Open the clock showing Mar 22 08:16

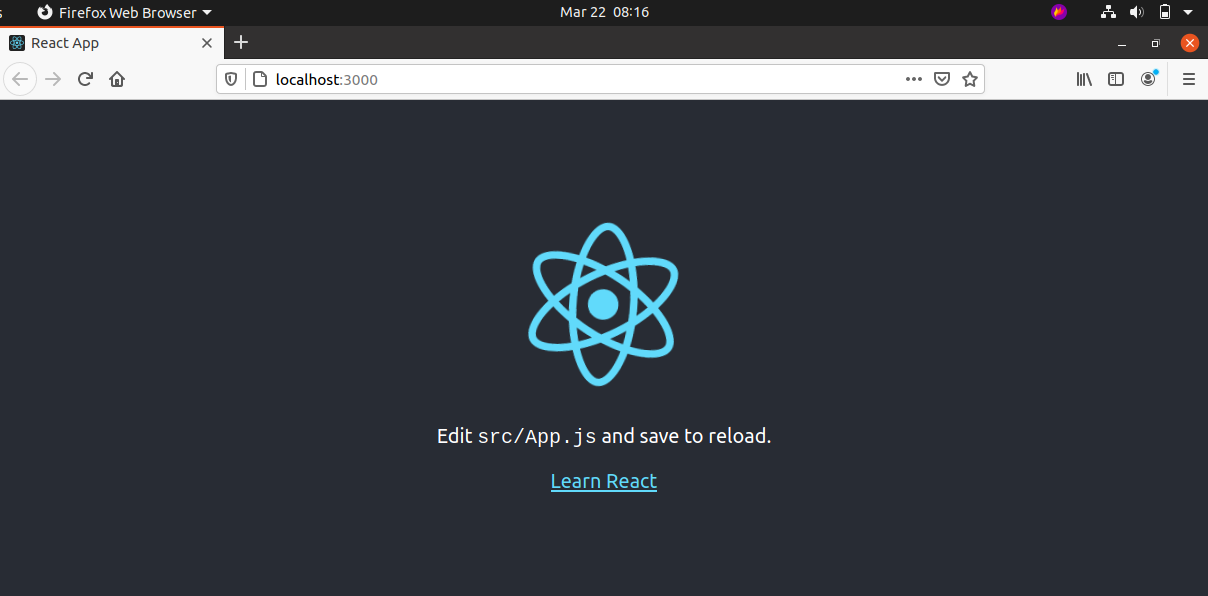[604, 12]
